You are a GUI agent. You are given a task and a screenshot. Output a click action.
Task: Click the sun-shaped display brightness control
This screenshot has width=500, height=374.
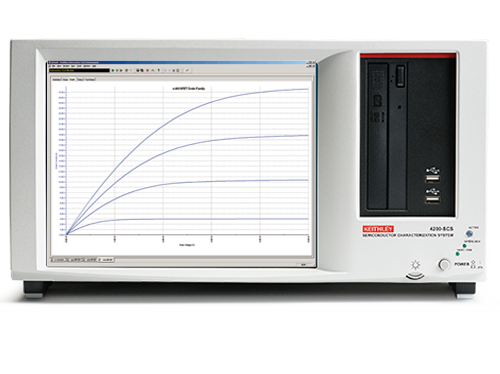coord(415,265)
